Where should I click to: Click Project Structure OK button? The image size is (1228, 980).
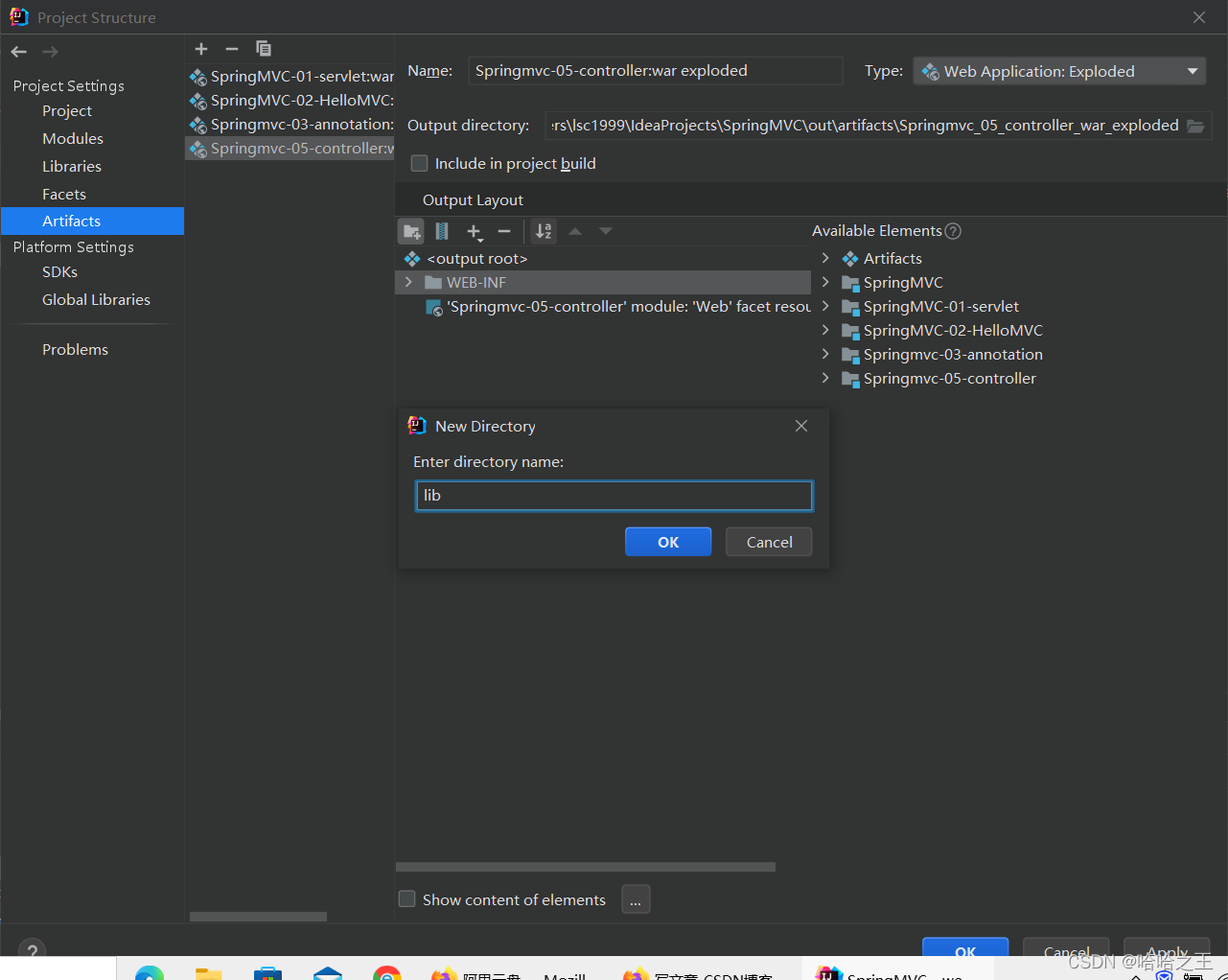point(965,947)
